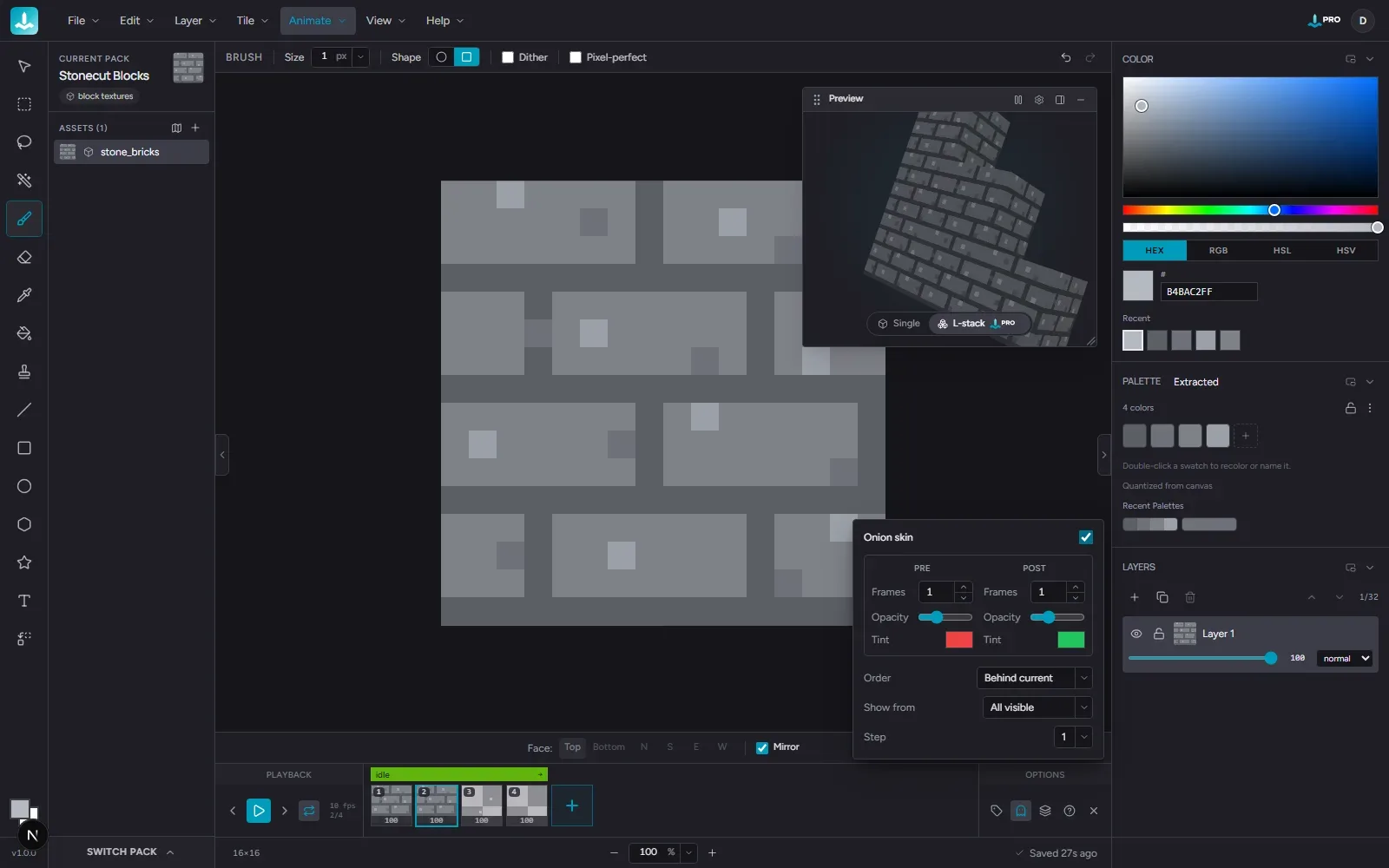1389x868 pixels.
Task: Add a new animation frame
Action: [572, 806]
